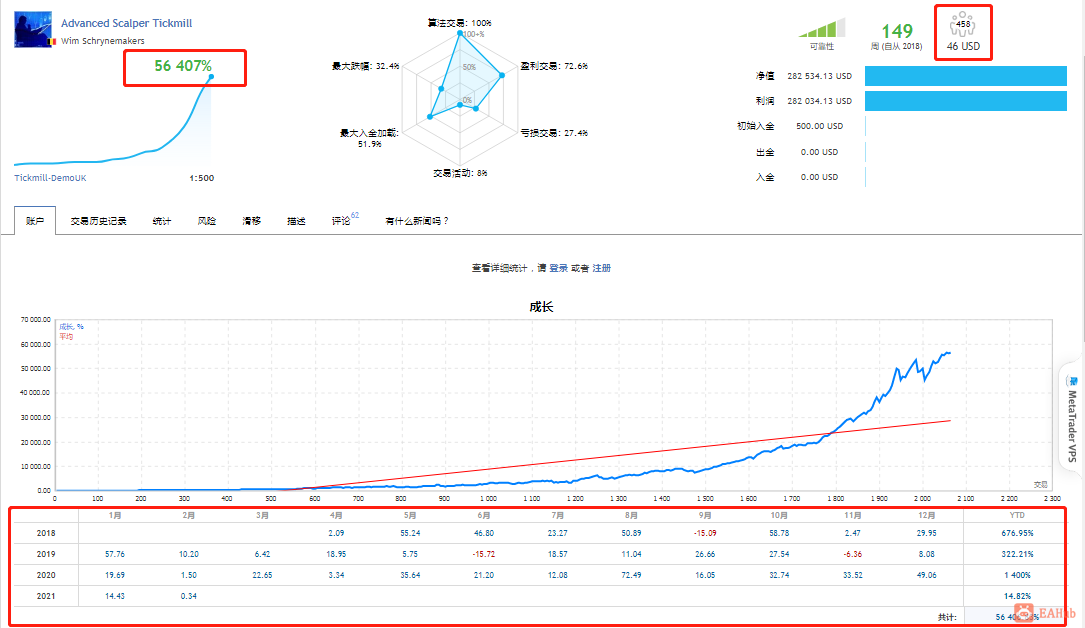This screenshot has width=1085, height=628.
Task: Select the 2019 row label in table
Action: [x=46, y=554]
